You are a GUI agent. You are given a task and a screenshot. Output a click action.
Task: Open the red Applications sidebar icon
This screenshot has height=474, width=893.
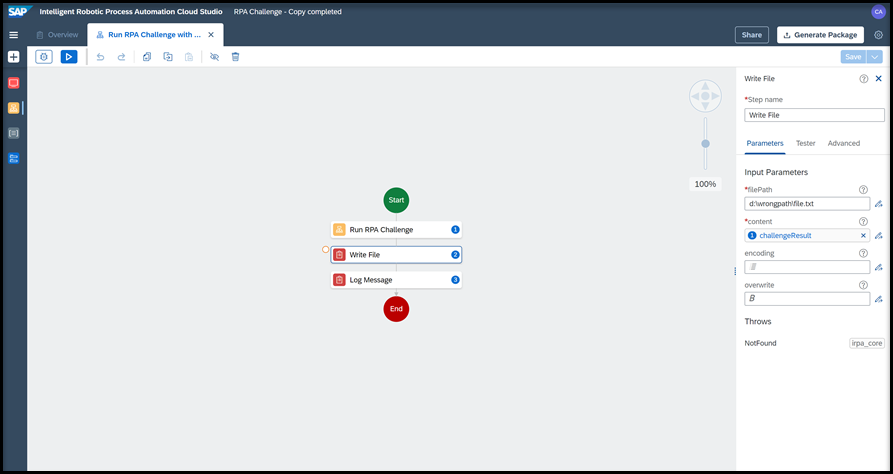[x=14, y=83]
